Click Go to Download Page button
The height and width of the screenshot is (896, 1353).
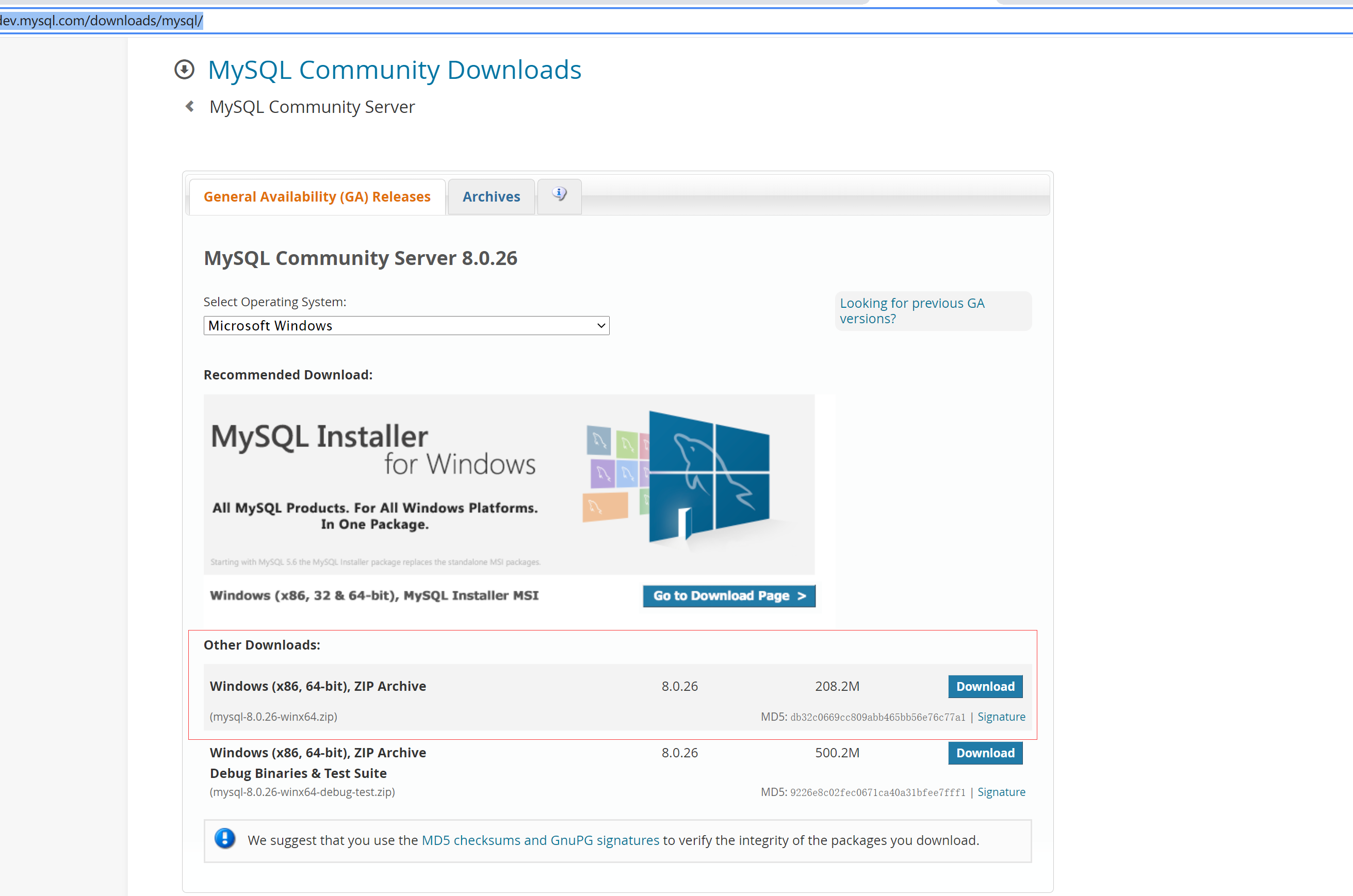click(729, 595)
